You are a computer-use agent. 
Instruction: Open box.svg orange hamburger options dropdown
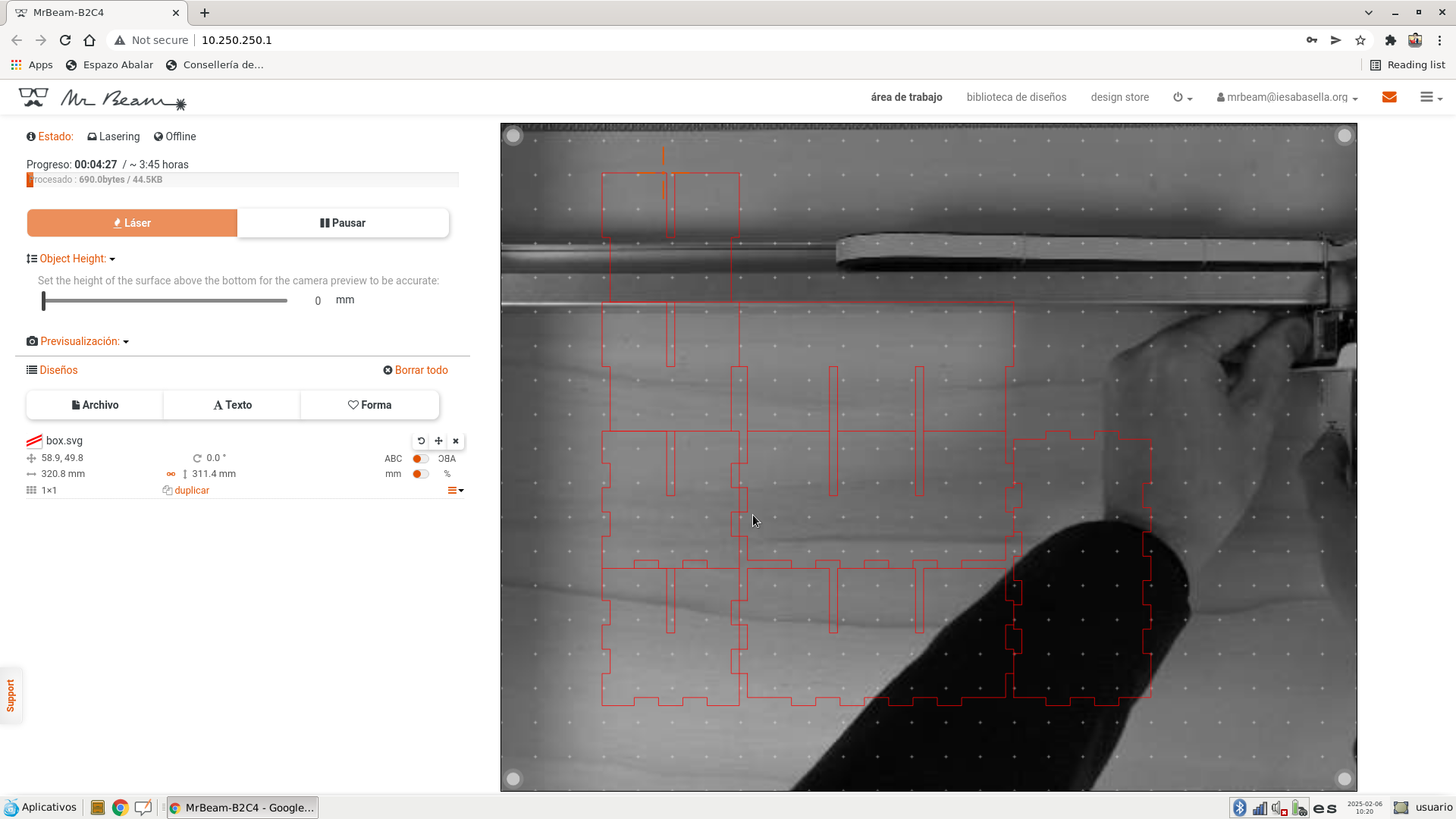455,491
